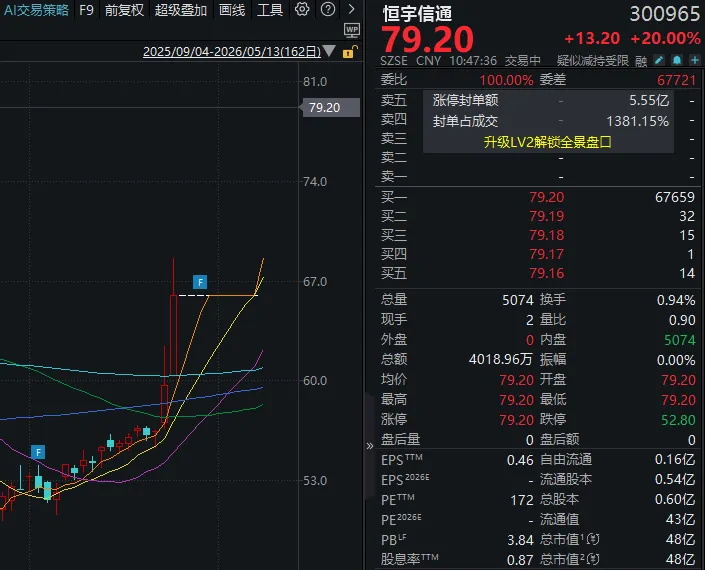Click the 内盘 5074 value
This screenshot has height=570, width=705.
tap(680, 340)
